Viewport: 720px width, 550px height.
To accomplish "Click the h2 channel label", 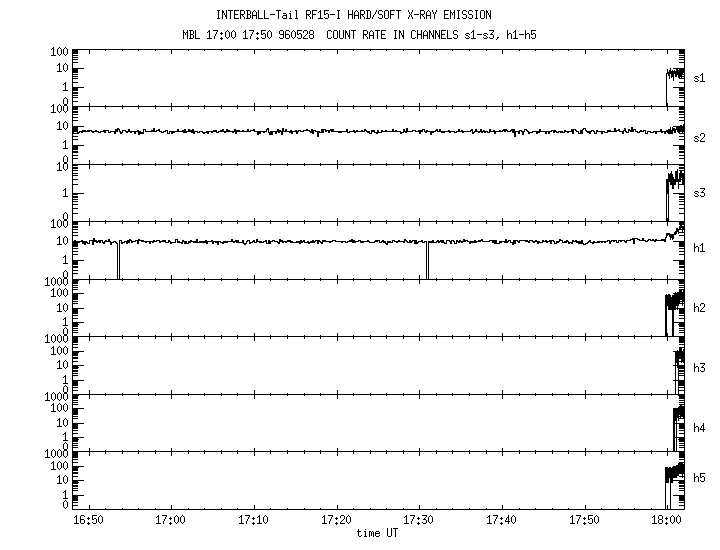I will (x=699, y=307).
